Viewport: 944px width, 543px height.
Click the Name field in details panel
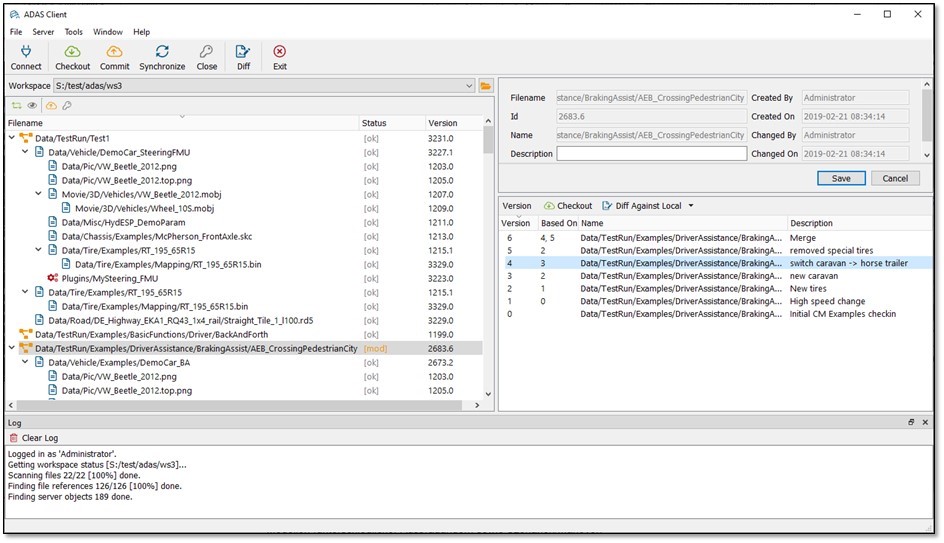(651, 135)
